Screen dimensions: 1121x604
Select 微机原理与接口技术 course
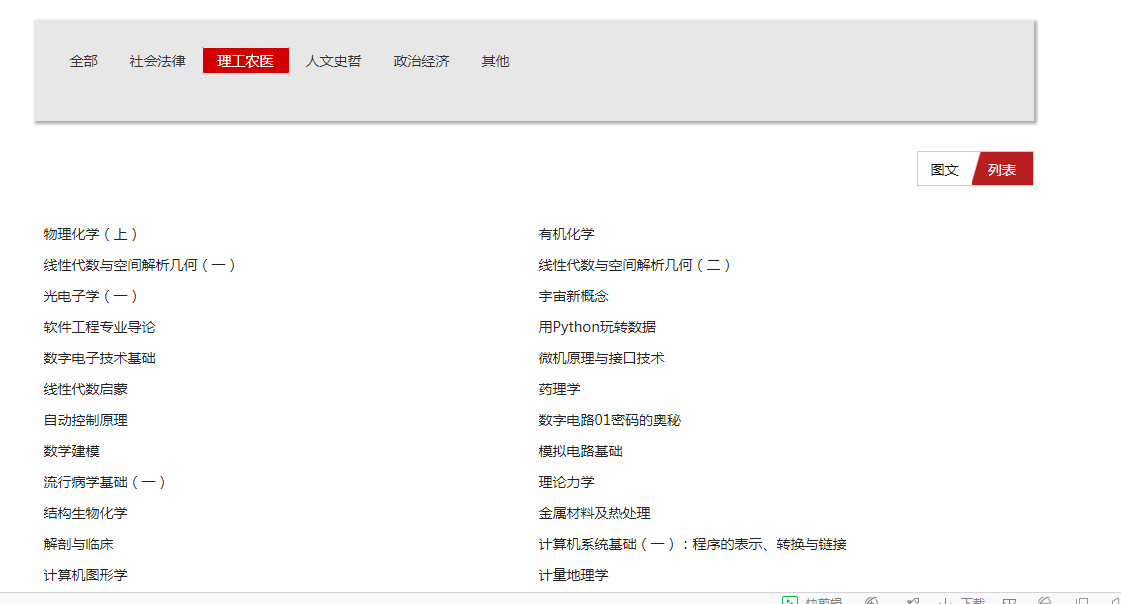(x=601, y=358)
